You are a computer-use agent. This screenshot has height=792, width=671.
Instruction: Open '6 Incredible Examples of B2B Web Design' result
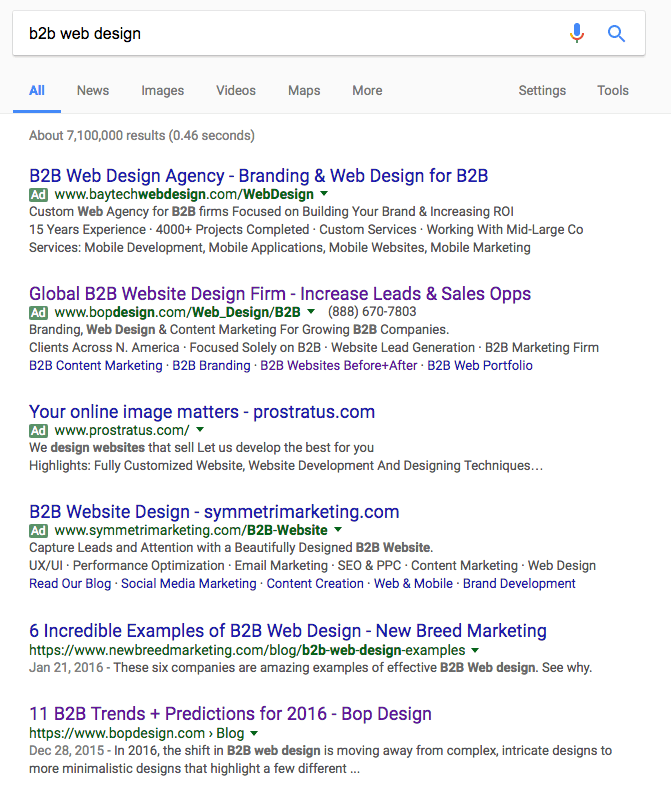coord(288,631)
